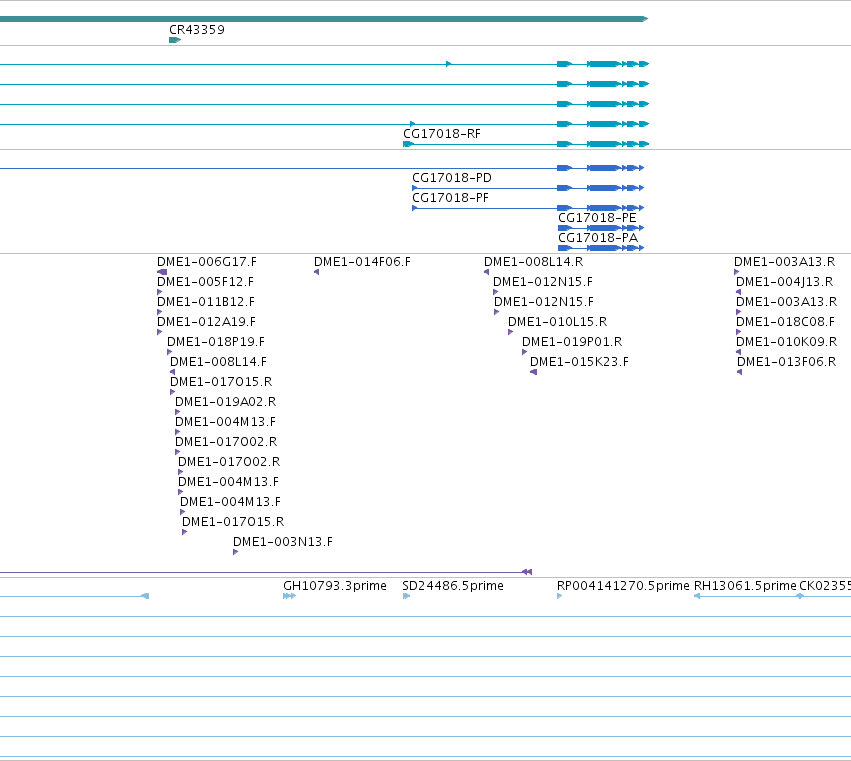The image size is (851, 761).
Task: Select the GH10793.3prime EST label
Action: click(335, 586)
